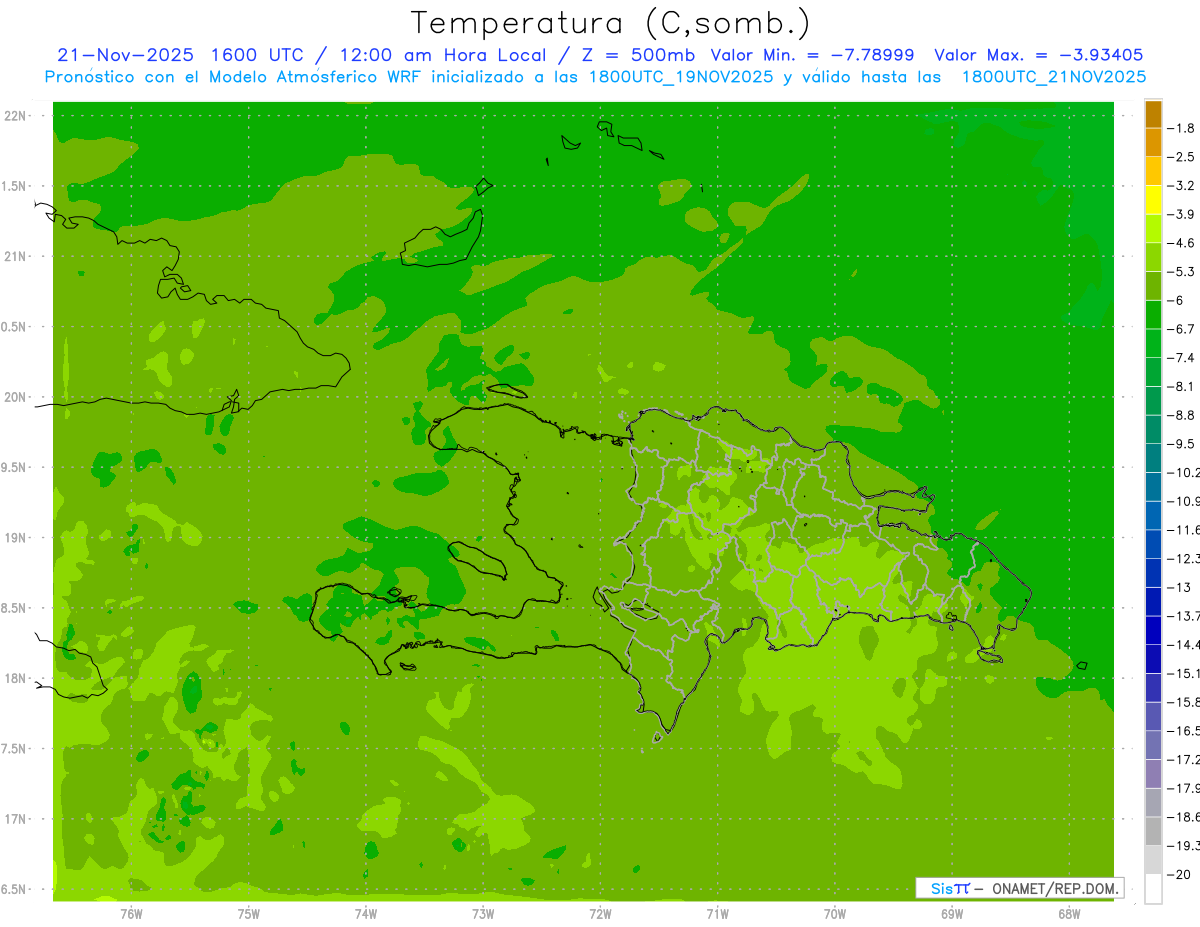The width and height of the screenshot is (1200, 927).
Task: Pick the lime swatch between -3.9 and -4.6
Action: (1153, 229)
